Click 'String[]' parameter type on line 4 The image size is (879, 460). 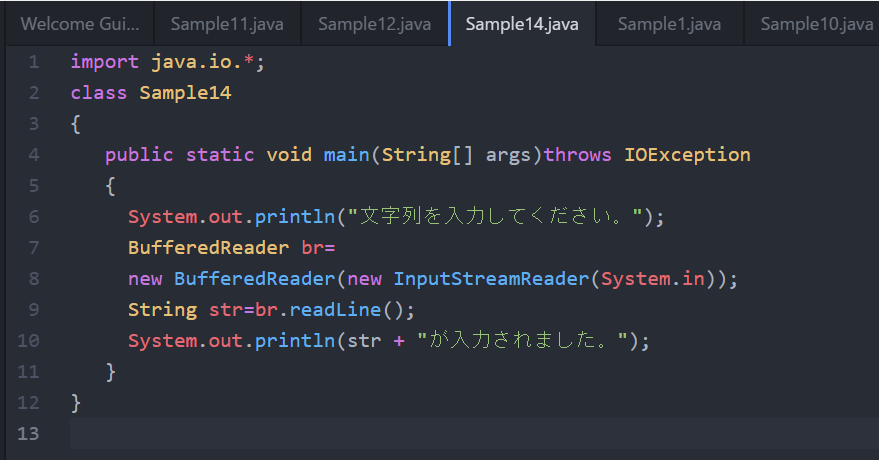pos(427,155)
